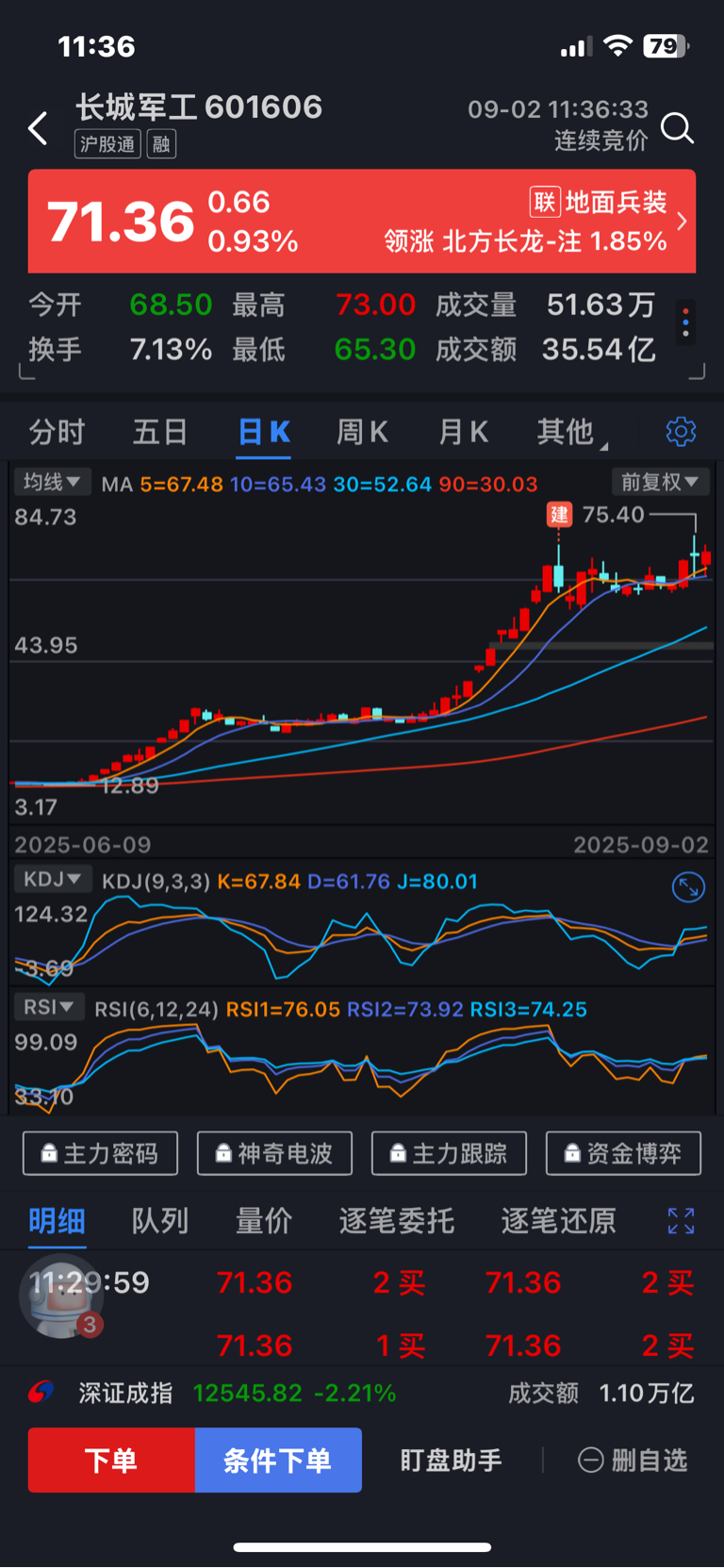The height and width of the screenshot is (1568, 724).
Task: Tap the index logo beside 深证成指
Action: tap(41, 1393)
